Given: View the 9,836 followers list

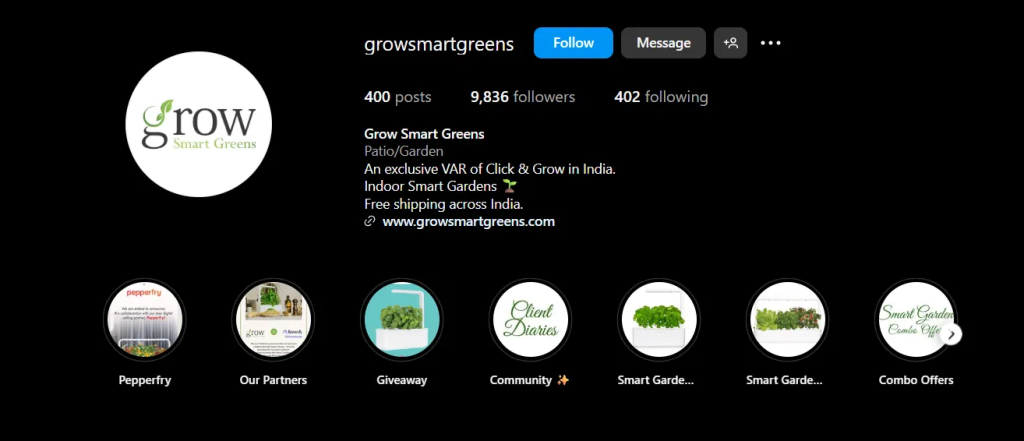Looking at the screenshot, I should 522,97.
